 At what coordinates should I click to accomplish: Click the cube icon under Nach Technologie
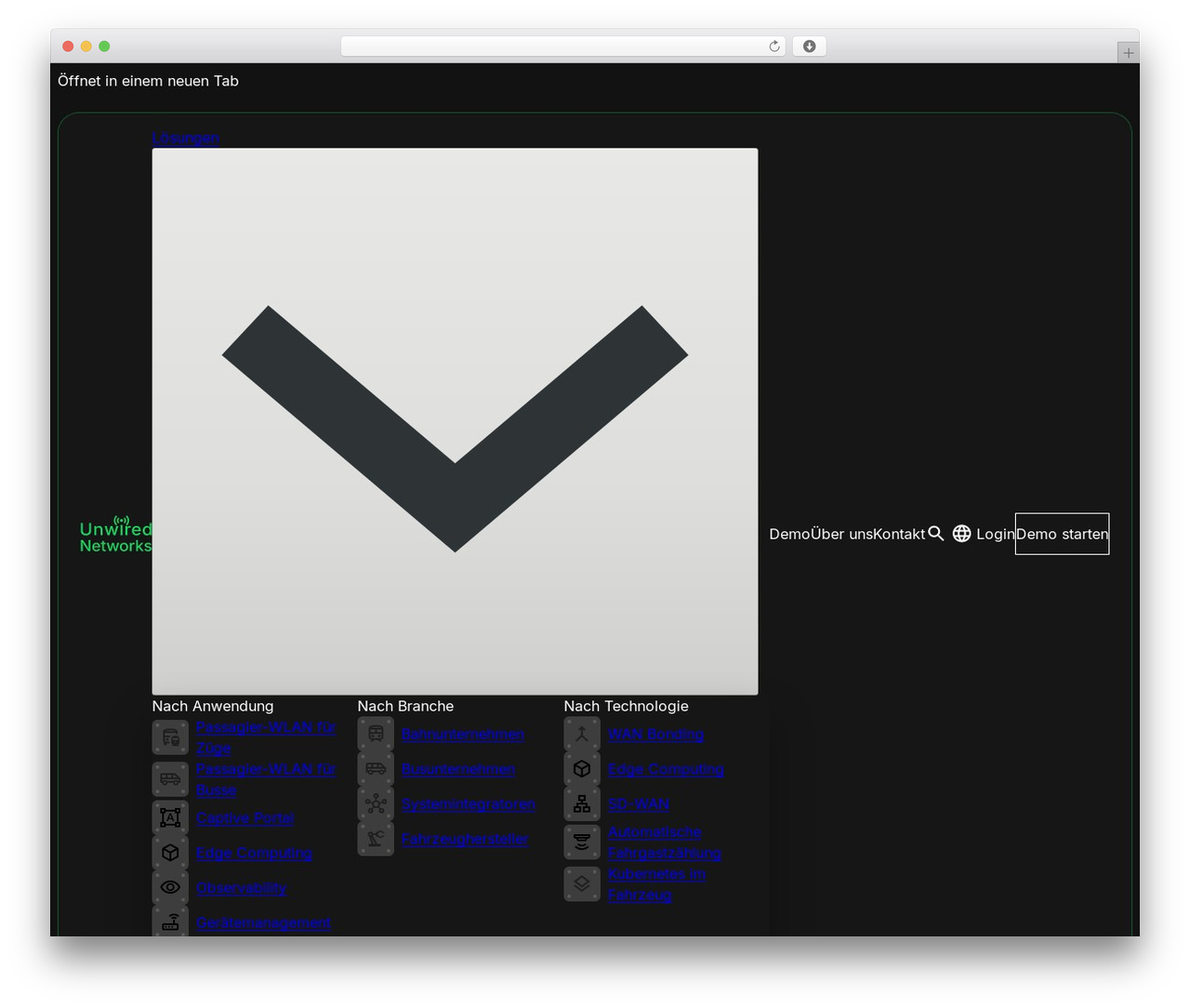582,769
